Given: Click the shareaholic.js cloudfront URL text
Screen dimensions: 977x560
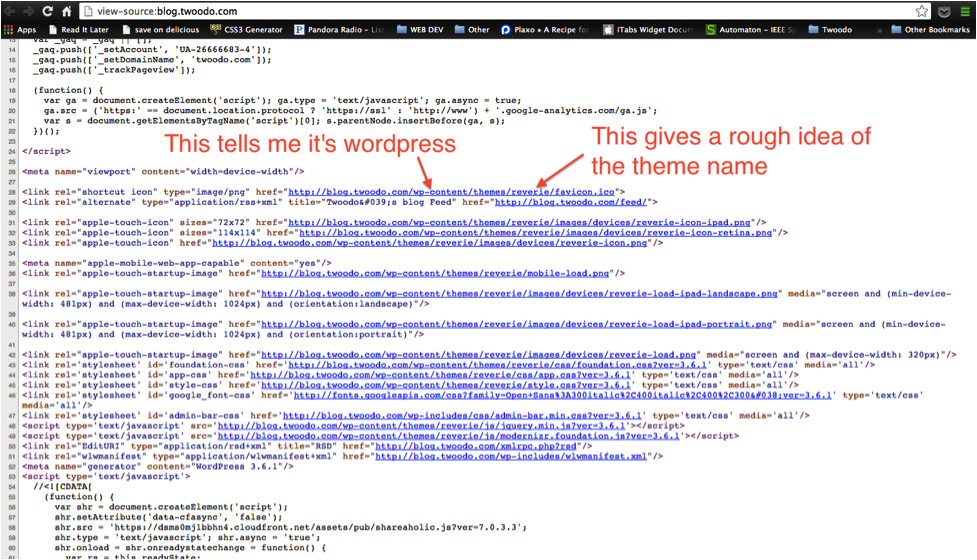Looking at the screenshot, I should click(x=319, y=527).
